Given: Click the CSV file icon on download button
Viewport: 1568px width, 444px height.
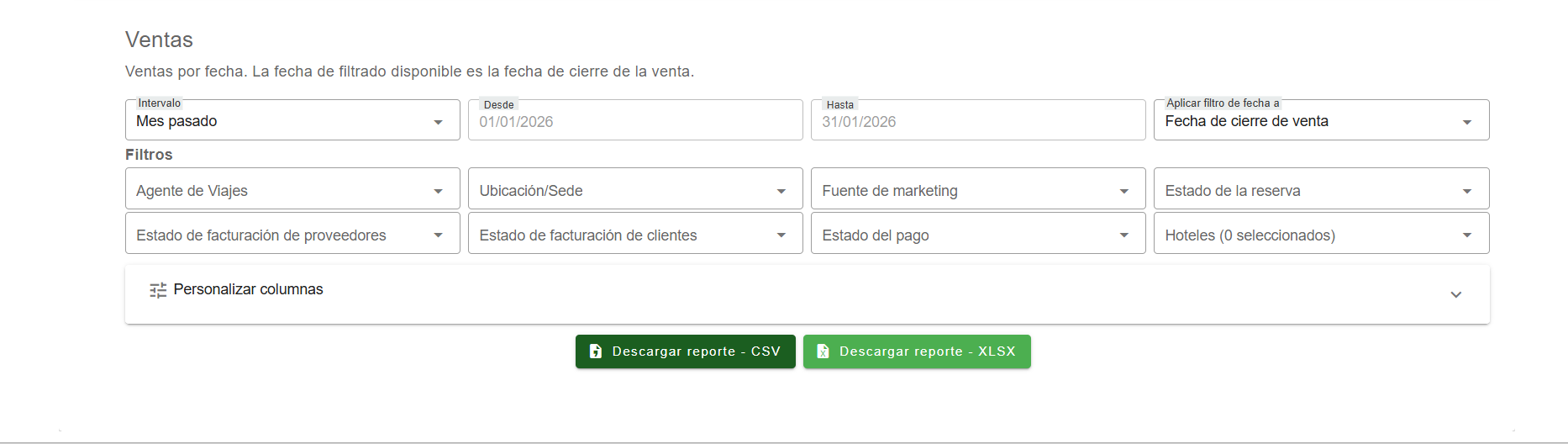Looking at the screenshot, I should [596, 351].
